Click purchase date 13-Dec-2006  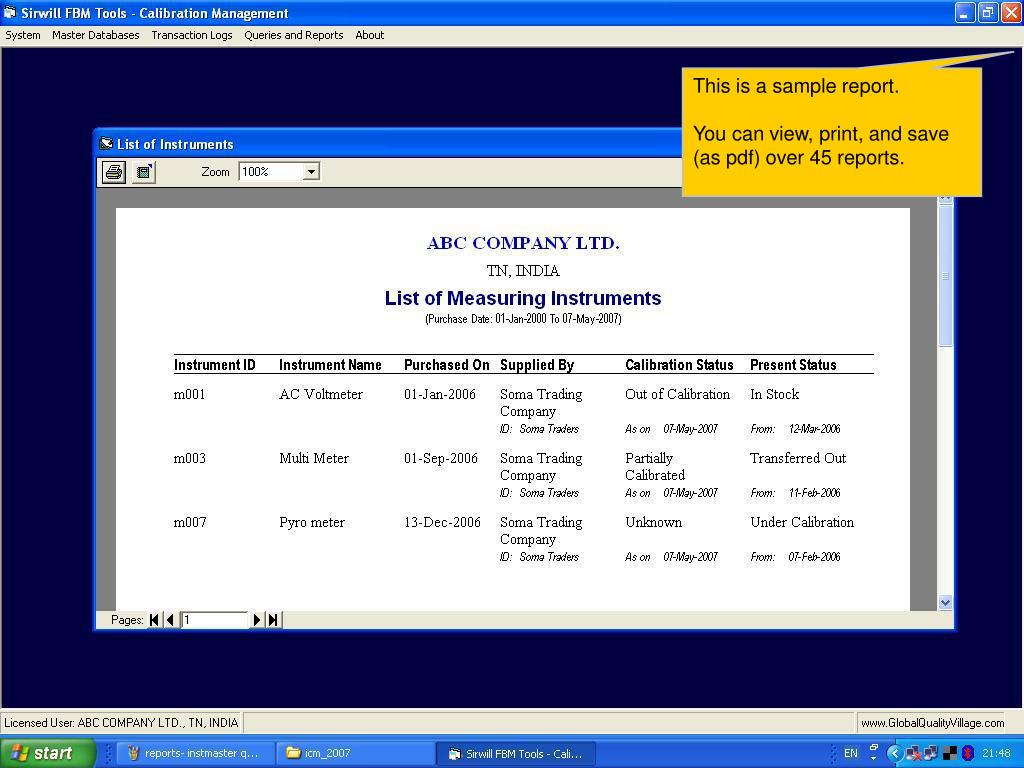pos(442,522)
